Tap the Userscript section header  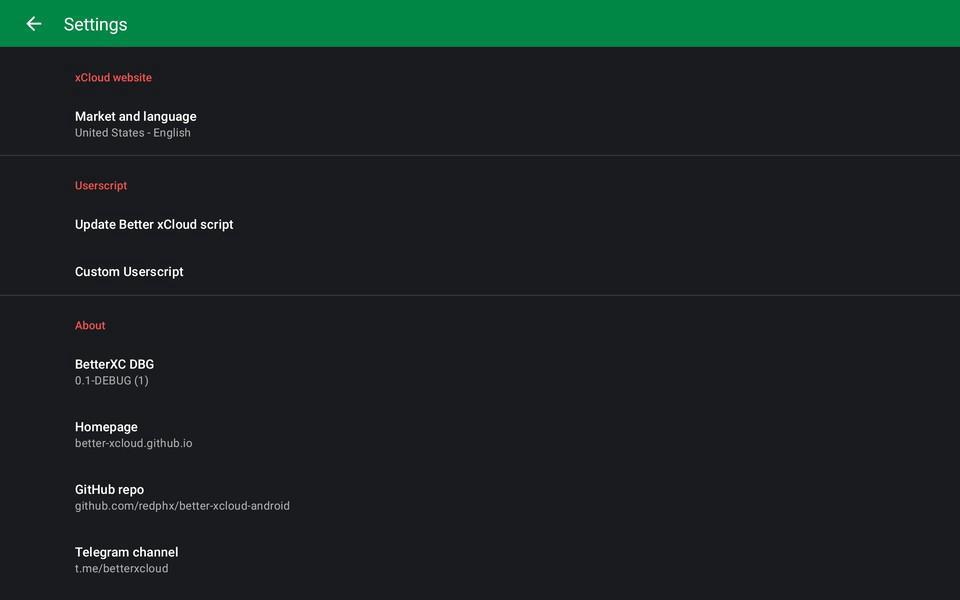coord(100,185)
